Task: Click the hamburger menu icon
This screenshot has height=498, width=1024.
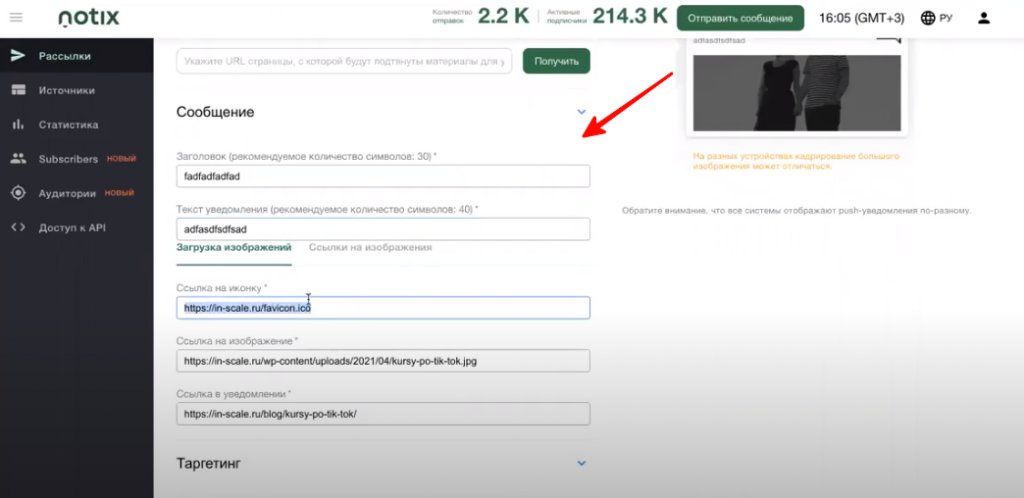Action: pos(16,18)
